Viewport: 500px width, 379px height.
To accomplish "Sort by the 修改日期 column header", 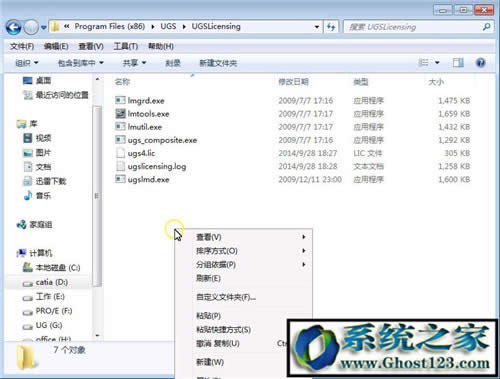I will (x=293, y=82).
